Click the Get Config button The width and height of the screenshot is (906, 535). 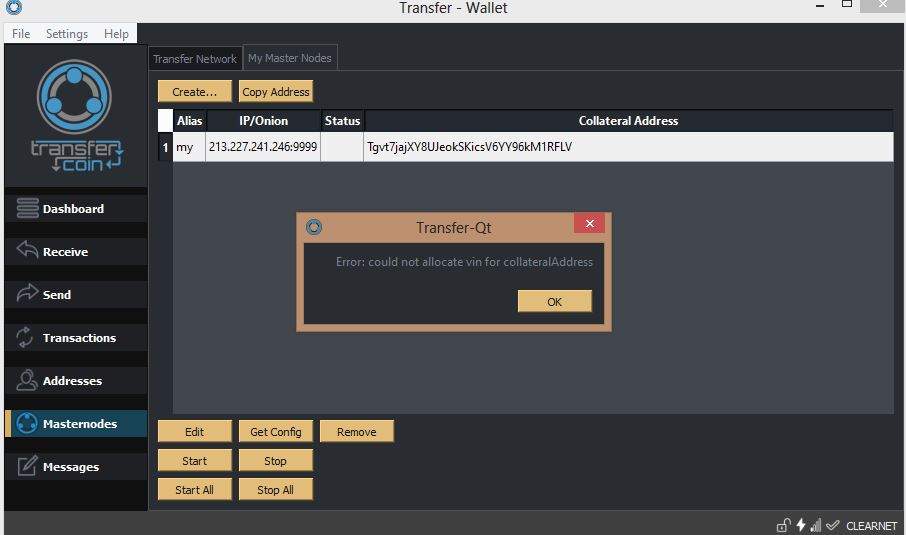pyautogui.click(x=276, y=432)
